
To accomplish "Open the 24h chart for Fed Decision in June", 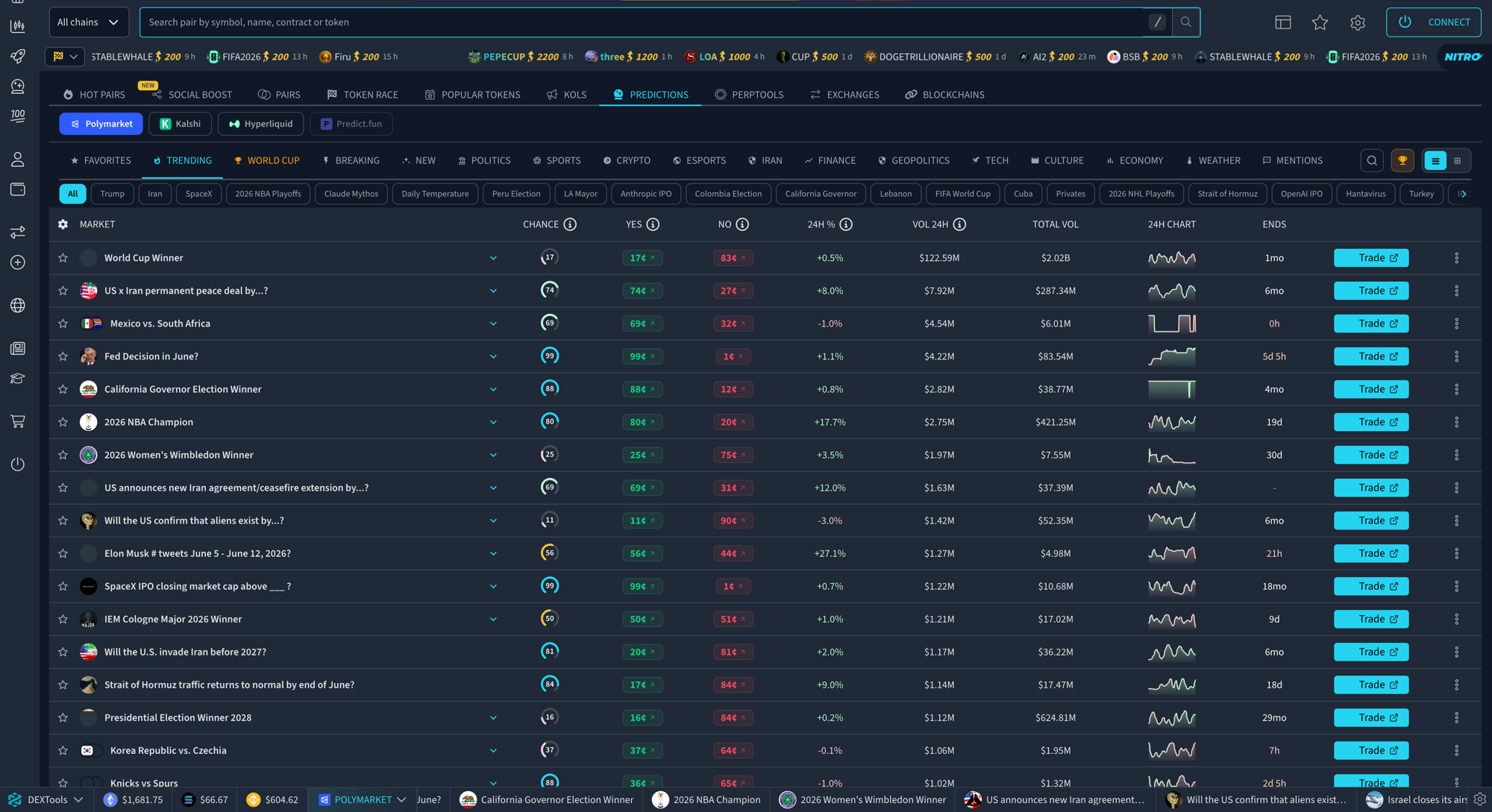I will tap(1172, 356).
